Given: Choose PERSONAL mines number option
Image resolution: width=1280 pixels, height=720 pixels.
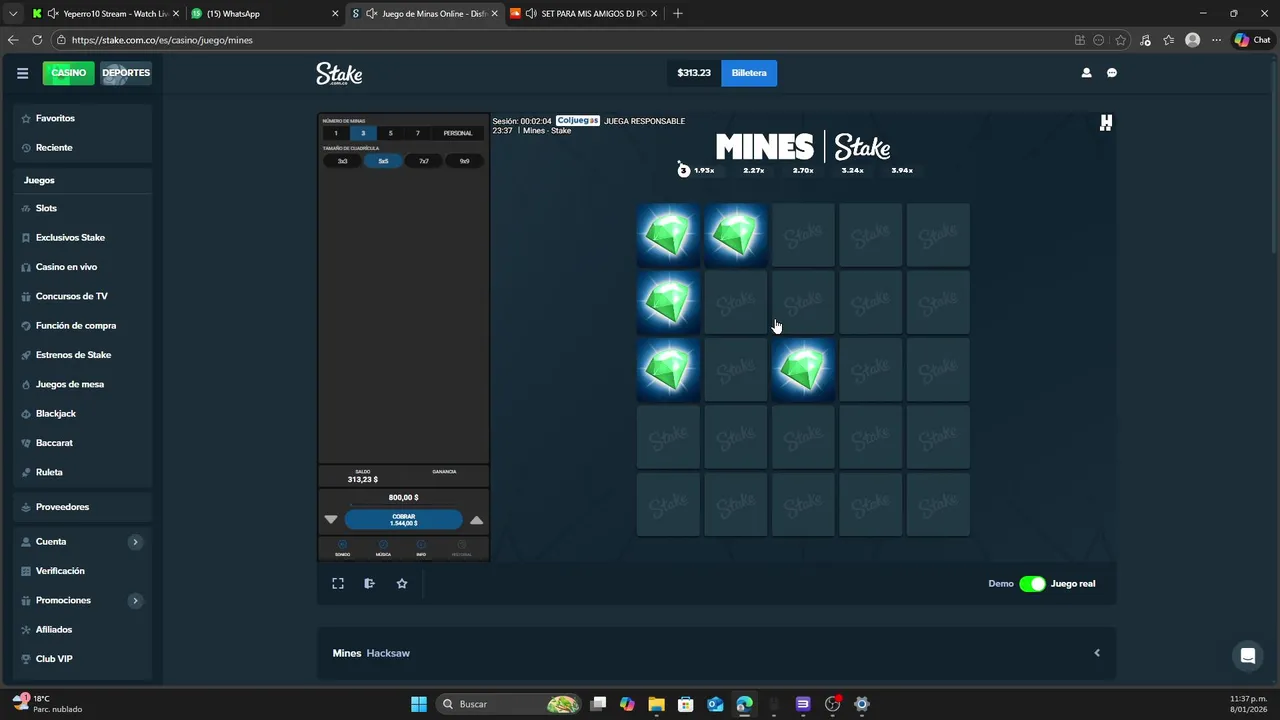Looking at the screenshot, I should pos(458,133).
